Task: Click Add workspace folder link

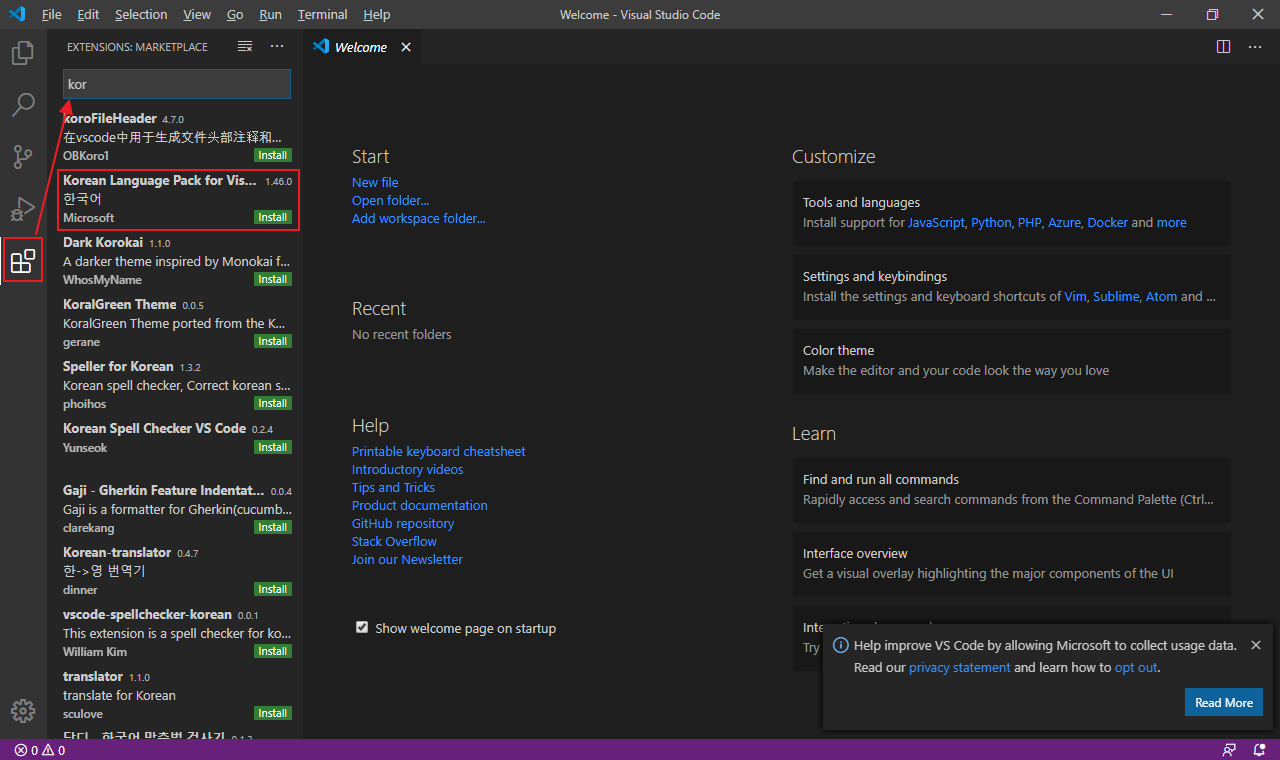Action: 419,218
